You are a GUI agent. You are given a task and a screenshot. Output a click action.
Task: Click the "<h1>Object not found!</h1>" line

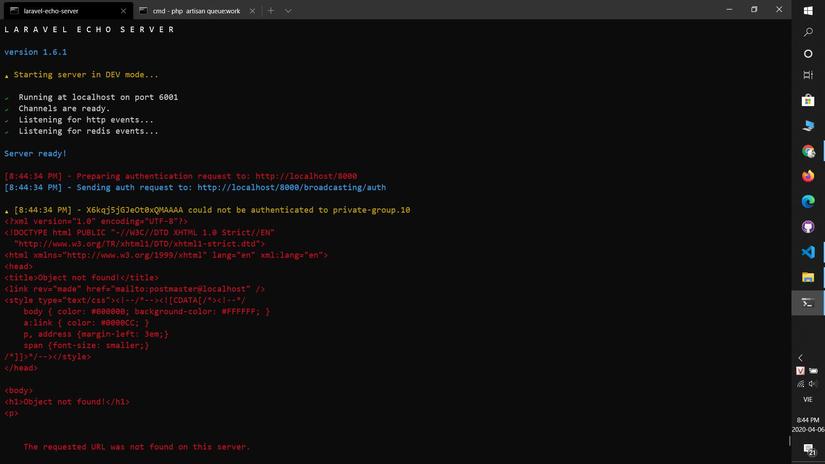[67, 402]
